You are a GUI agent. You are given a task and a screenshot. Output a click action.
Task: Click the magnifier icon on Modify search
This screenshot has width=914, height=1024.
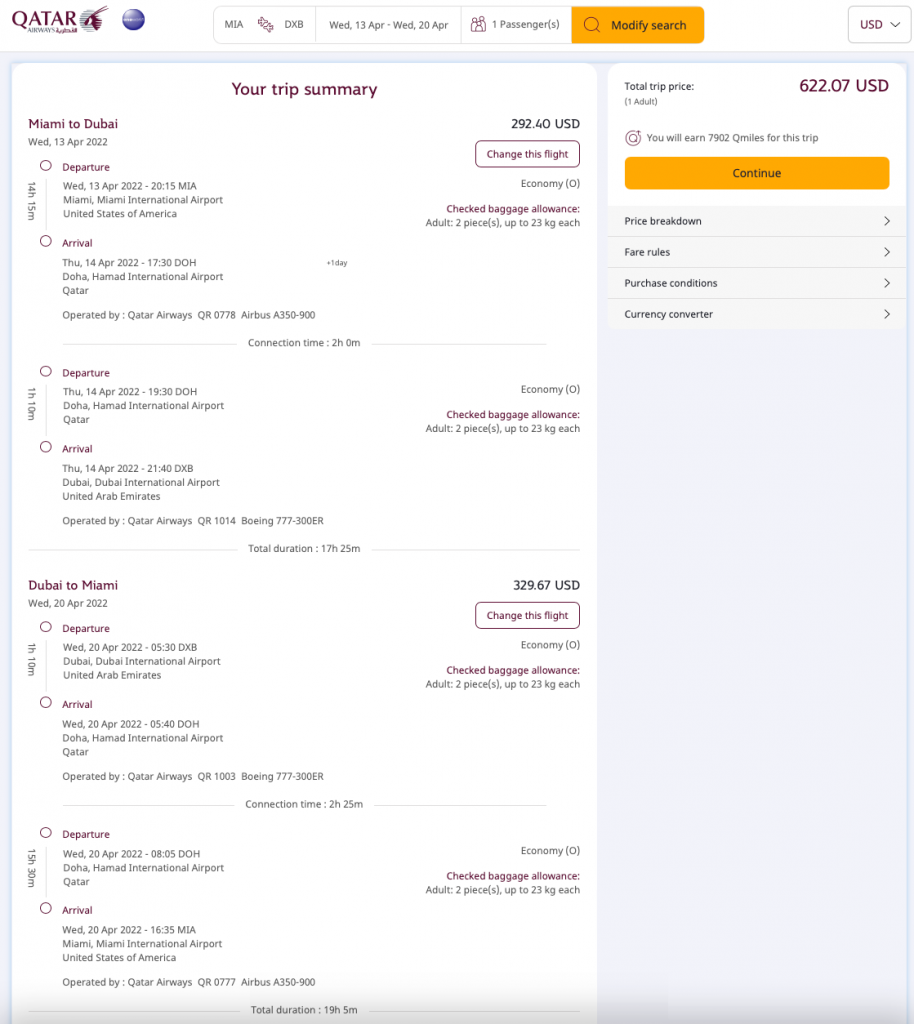point(592,25)
